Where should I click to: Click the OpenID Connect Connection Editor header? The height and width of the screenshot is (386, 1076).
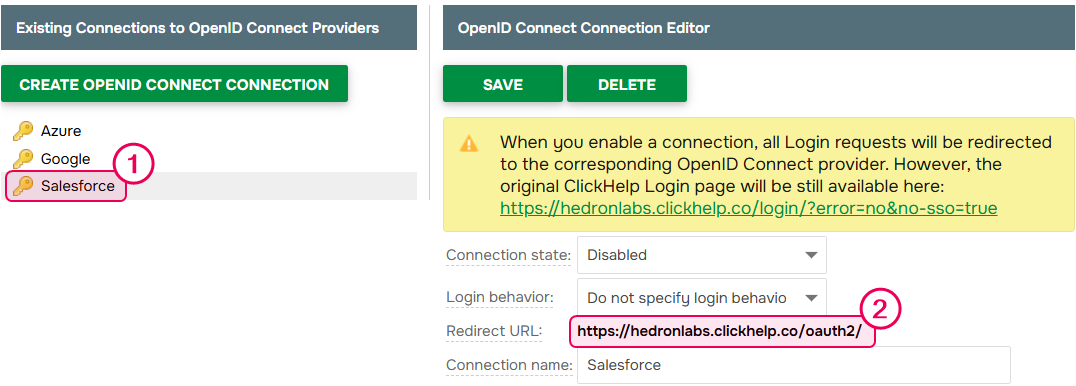[759, 27]
